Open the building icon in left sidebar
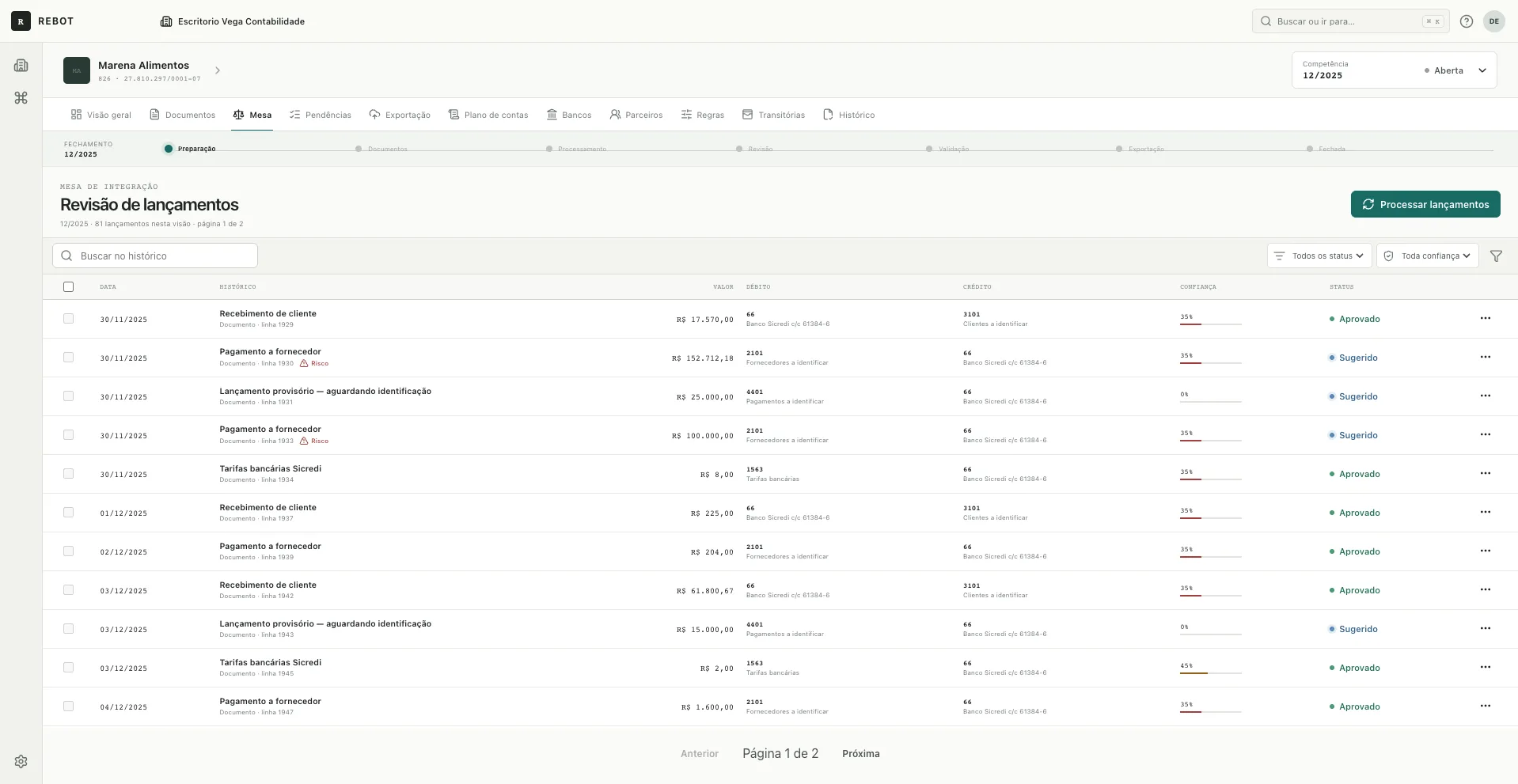The width and height of the screenshot is (1518, 784). click(21, 66)
